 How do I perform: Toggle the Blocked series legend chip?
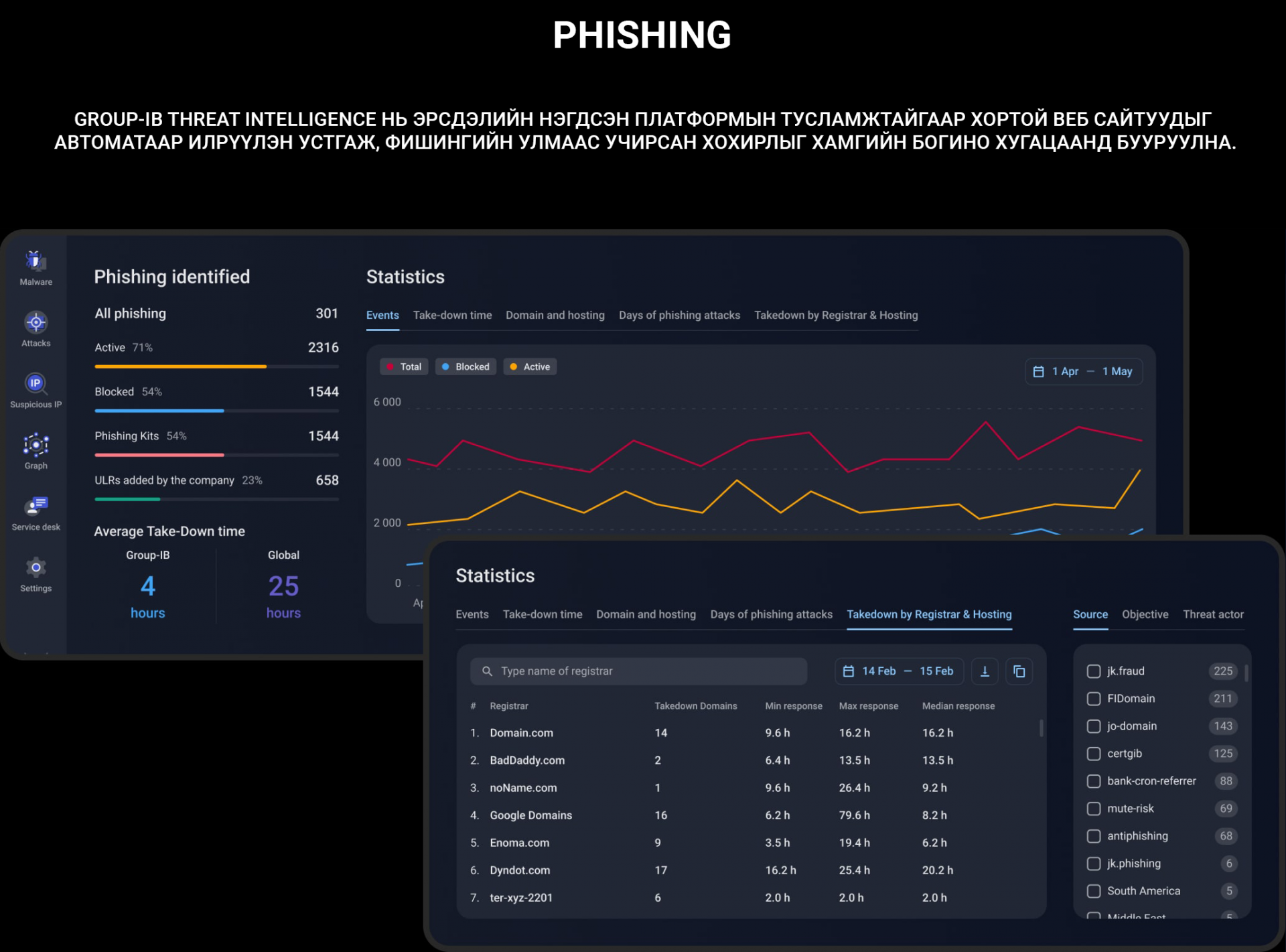[x=466, y=366]
